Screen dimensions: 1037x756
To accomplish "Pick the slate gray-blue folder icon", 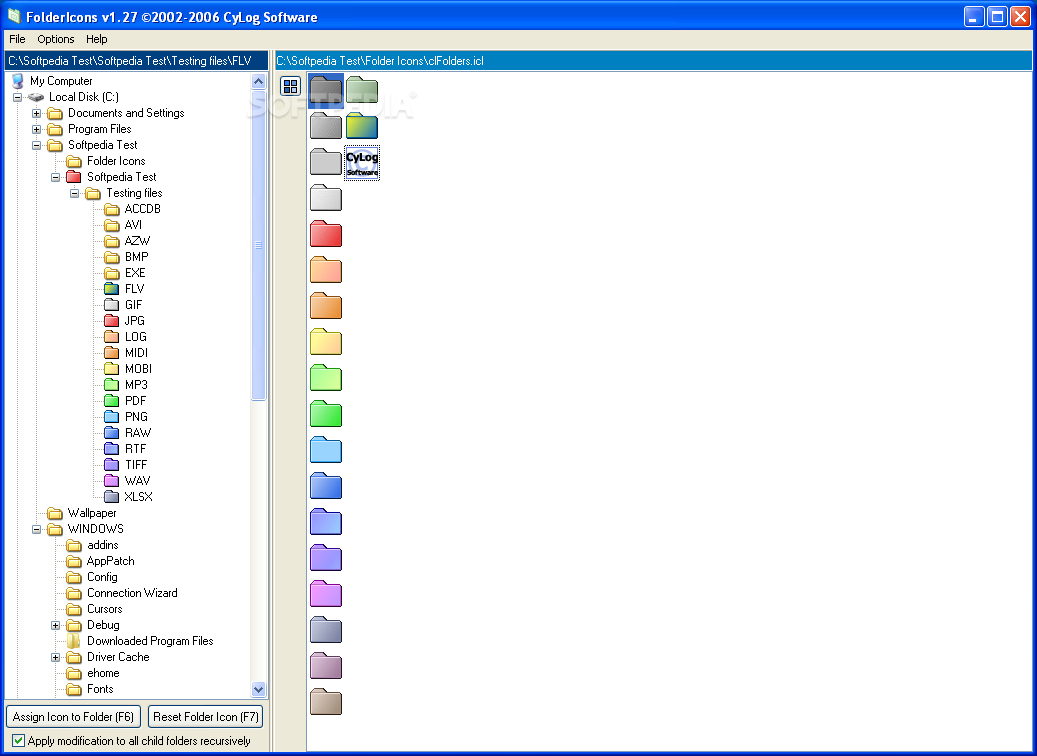I will [x=326, y=629].
